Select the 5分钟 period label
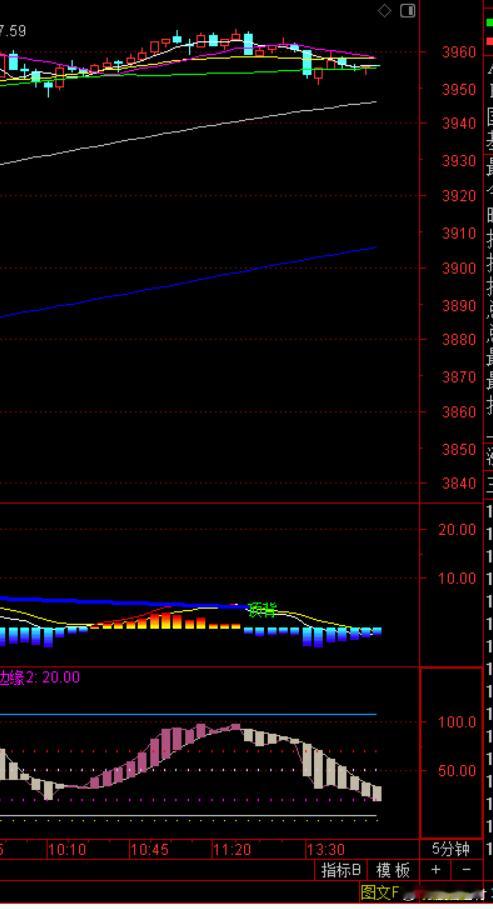The image size is (493, 909). (451, 849)
